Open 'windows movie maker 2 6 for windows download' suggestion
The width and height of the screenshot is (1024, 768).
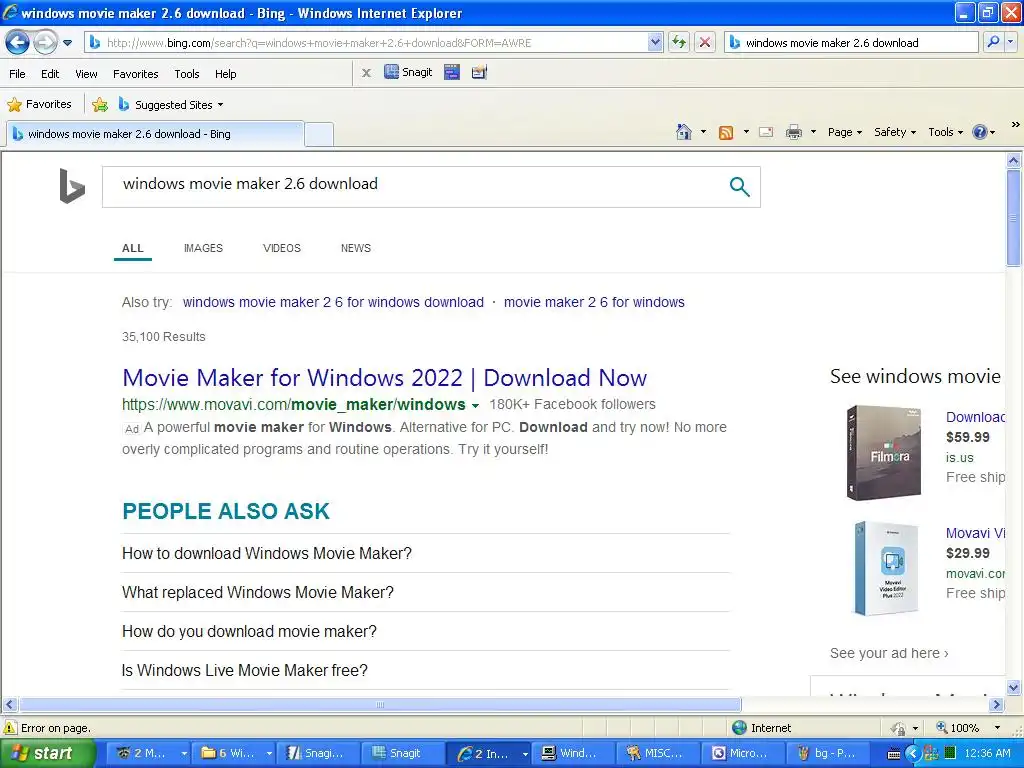333,302
